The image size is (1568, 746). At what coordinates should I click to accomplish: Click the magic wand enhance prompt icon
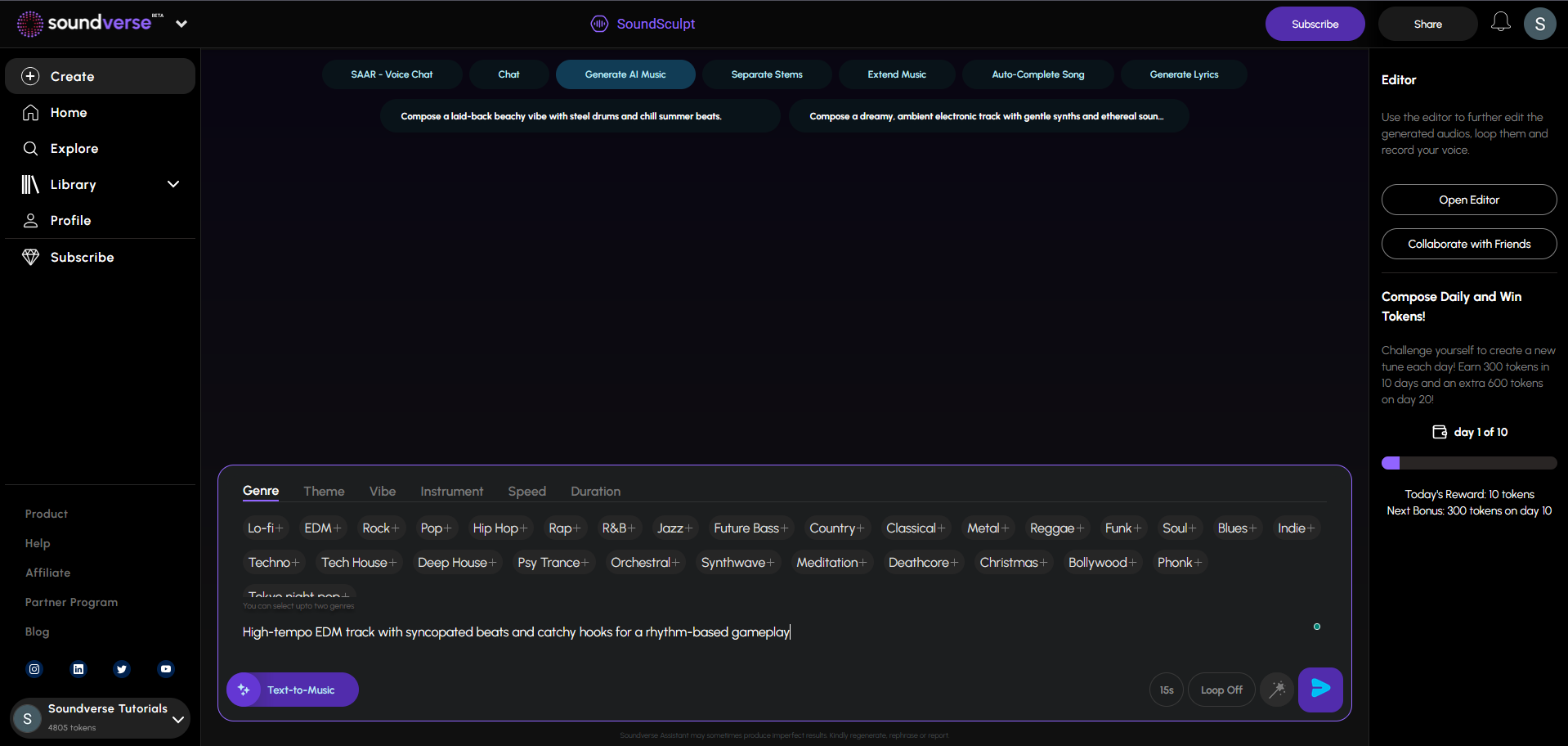pyautogui.click(x=1277, y=690)
